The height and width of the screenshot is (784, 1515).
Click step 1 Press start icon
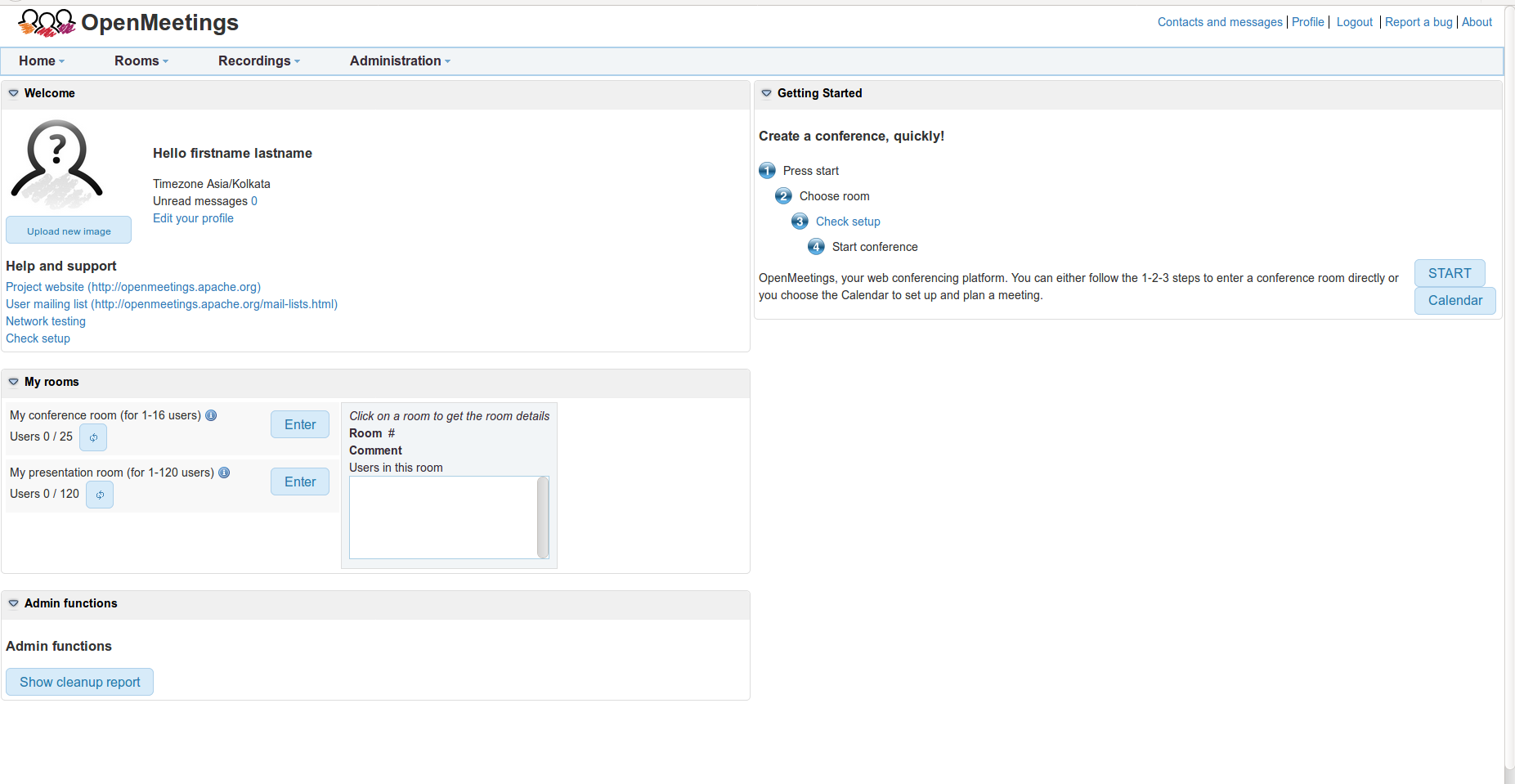(x=767, y=171)
